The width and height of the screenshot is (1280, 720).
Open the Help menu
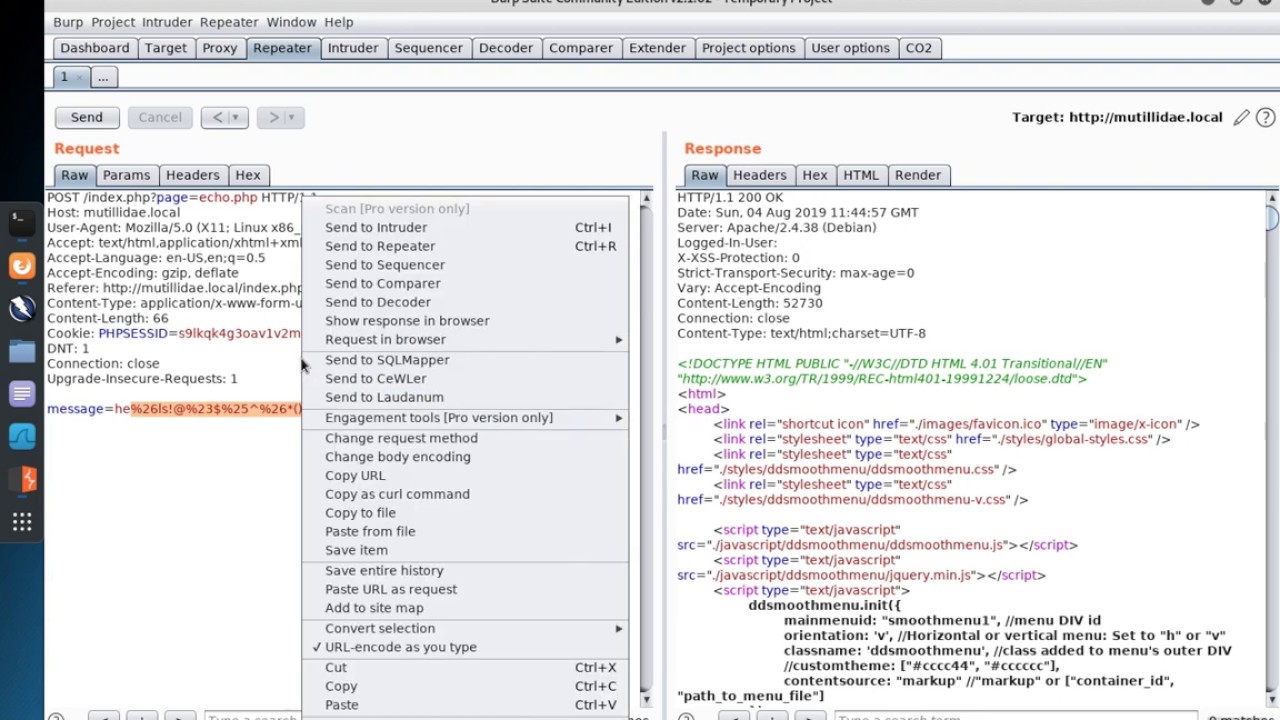[339, 22]
